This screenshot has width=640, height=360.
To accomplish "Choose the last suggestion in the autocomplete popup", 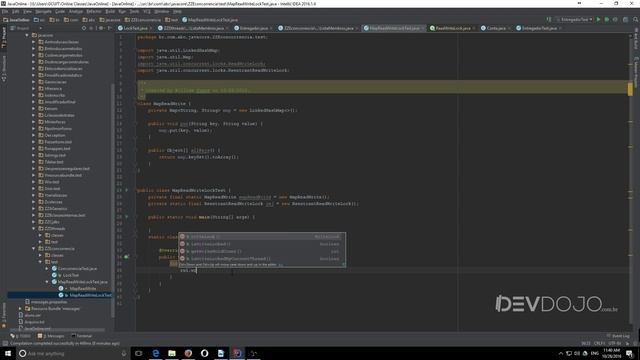I will pyautogui.click(x=262, y=259).
